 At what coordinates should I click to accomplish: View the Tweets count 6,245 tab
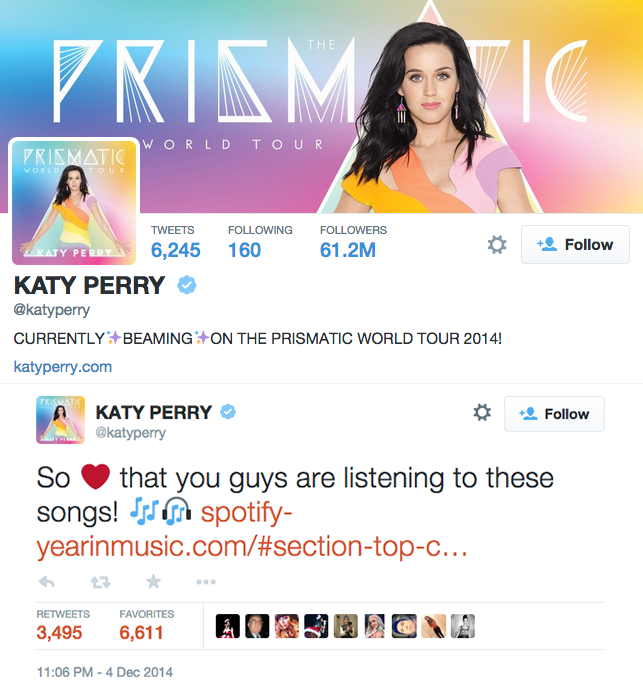click(175, 242)
